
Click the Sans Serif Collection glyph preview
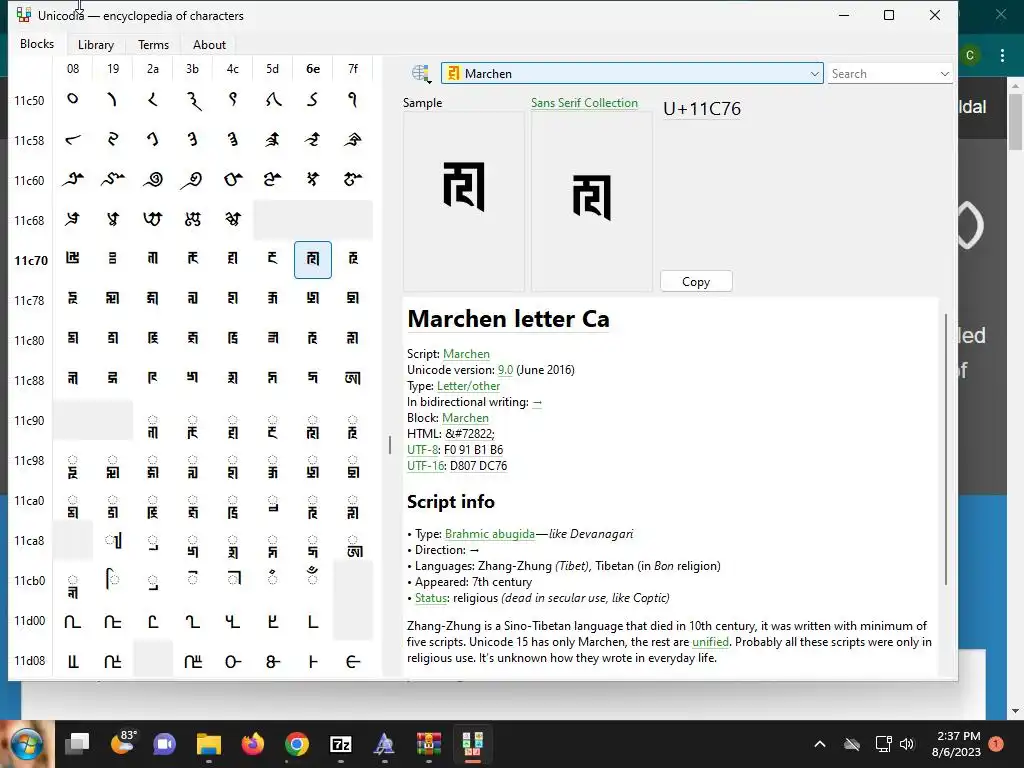[x=592, y=201]
